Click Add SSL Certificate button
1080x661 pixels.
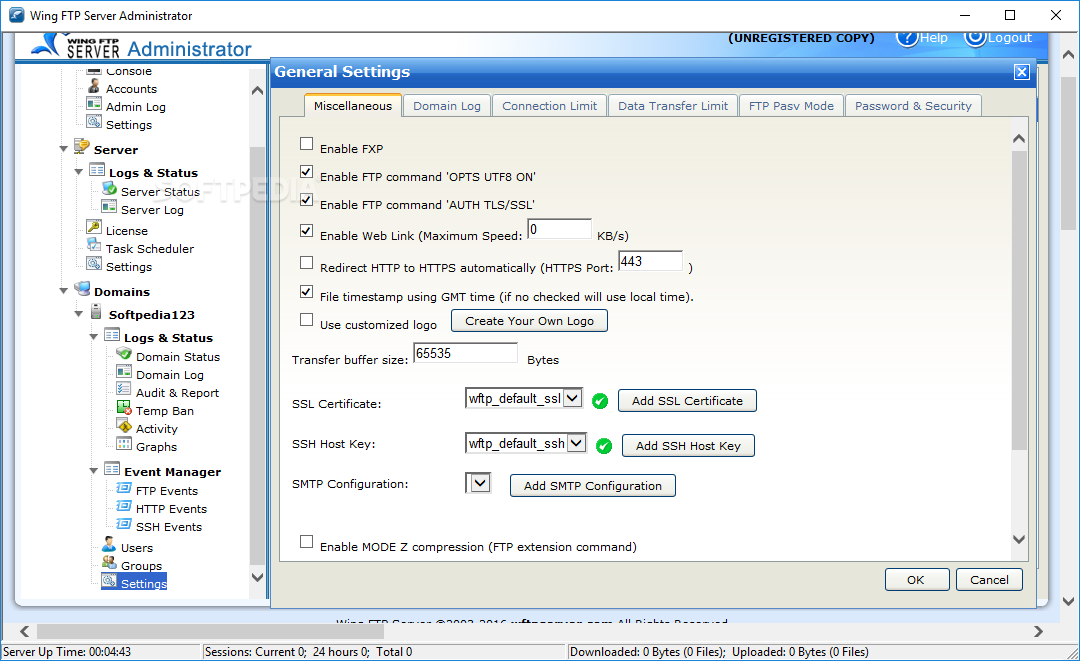(x=687, y=401)
